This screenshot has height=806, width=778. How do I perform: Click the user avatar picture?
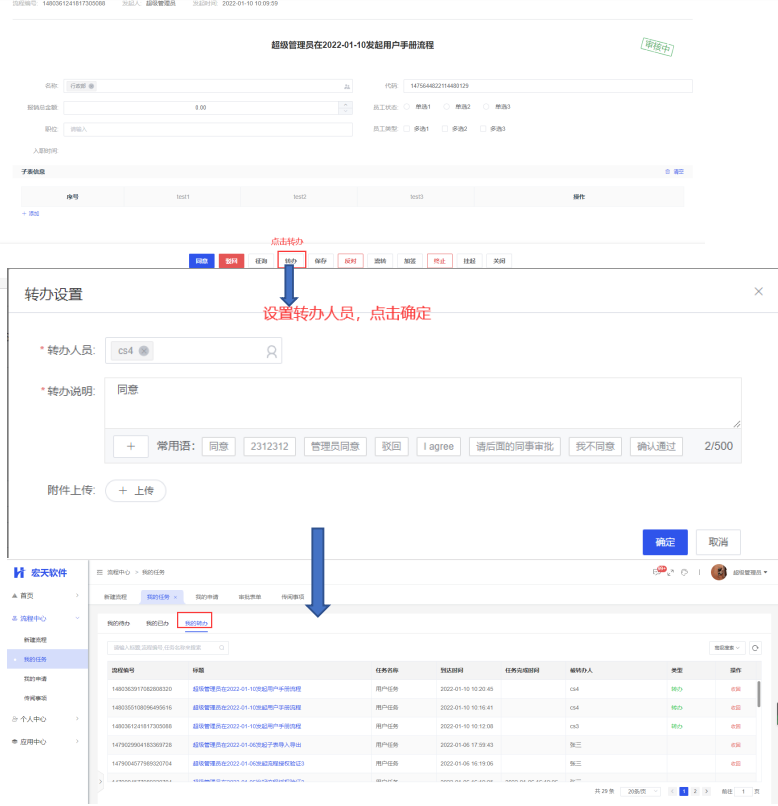719,572
